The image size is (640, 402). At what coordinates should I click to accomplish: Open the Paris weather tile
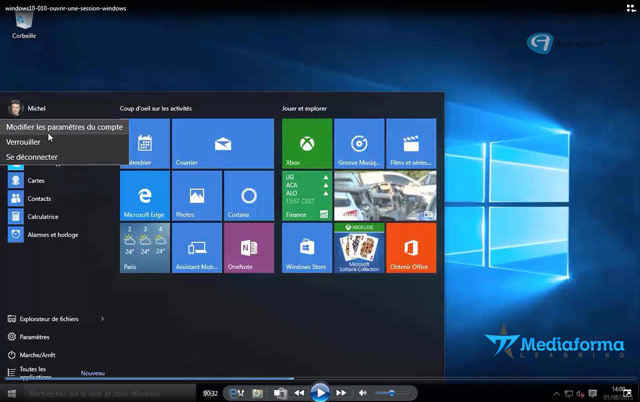point(145,248)
